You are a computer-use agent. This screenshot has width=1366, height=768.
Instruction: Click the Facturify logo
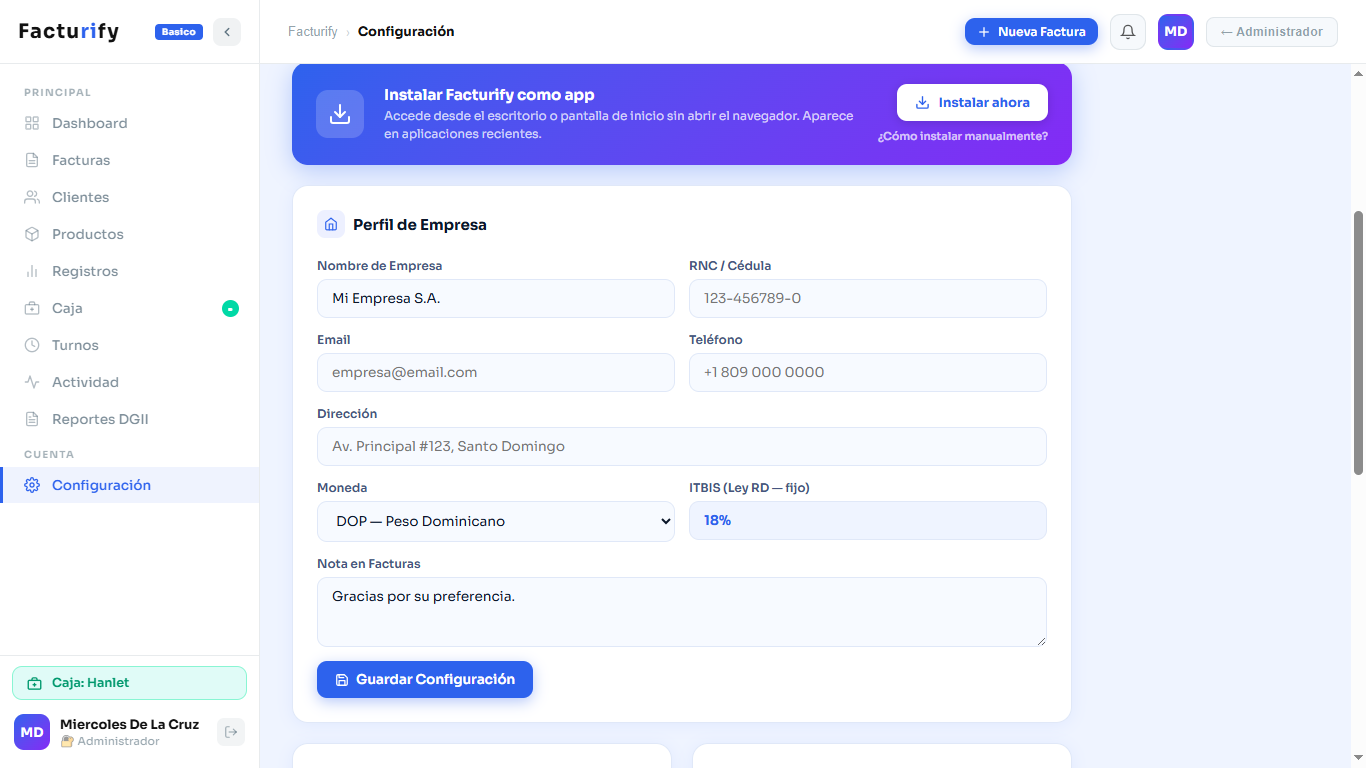click(x=69, y=32)
